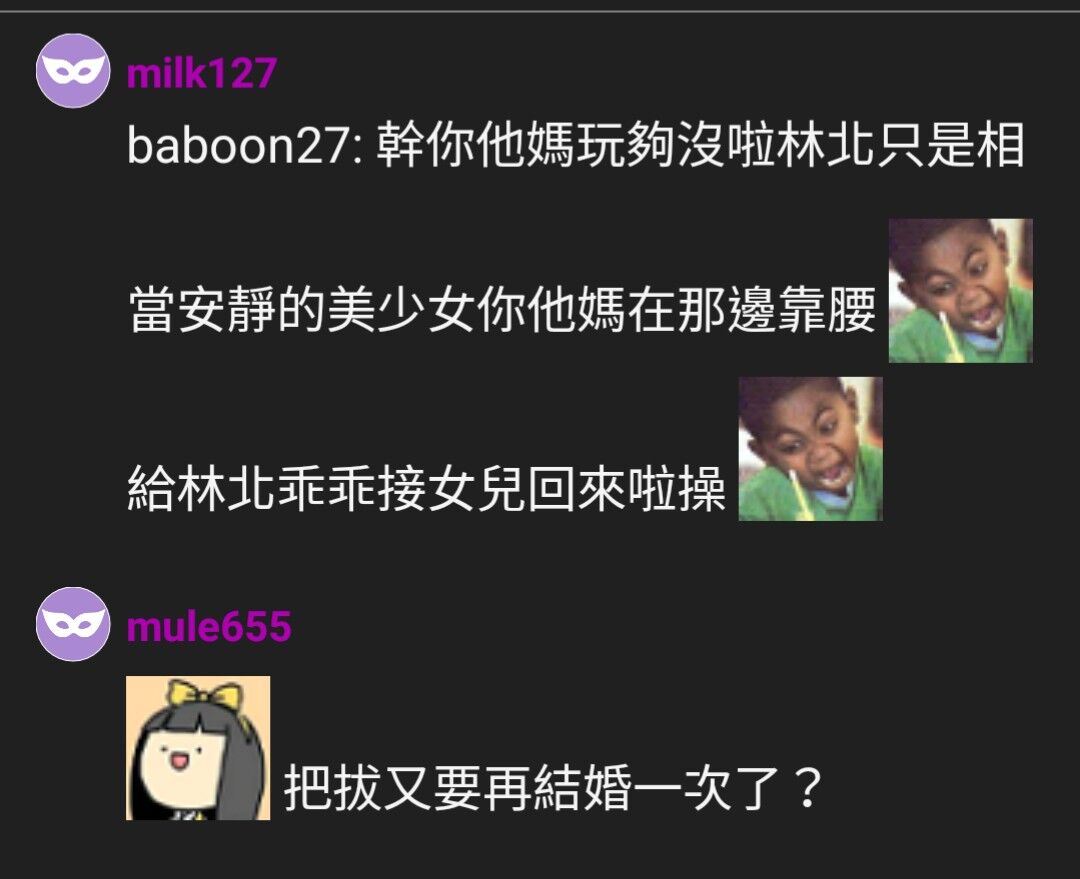Click the phrase 在那邊靠腰
This screenshot has height=879, width=1080.
(751, 309)
